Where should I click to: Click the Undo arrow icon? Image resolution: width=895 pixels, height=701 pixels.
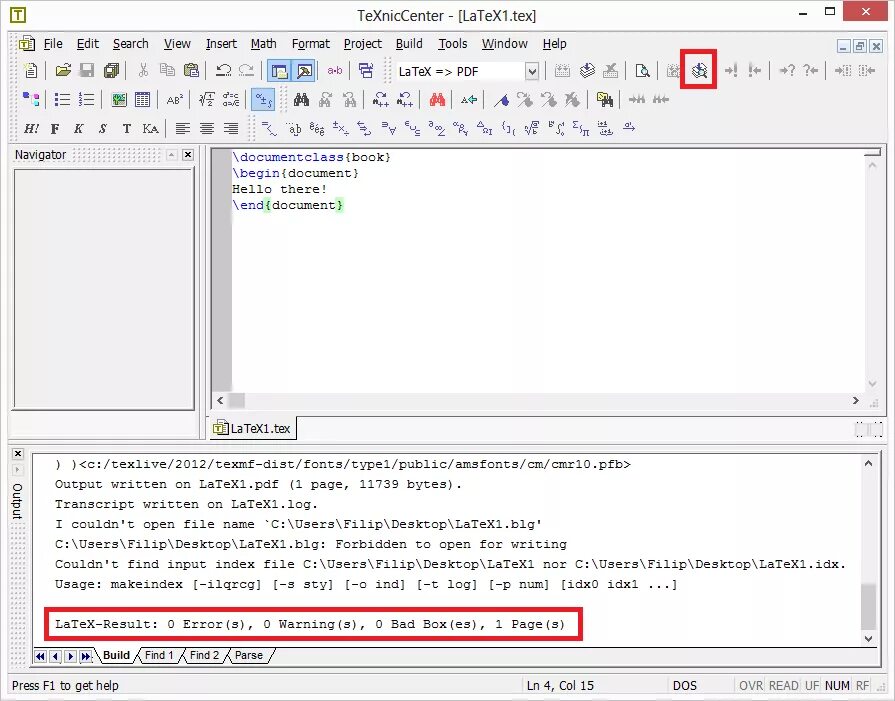[x=223, y=71]
